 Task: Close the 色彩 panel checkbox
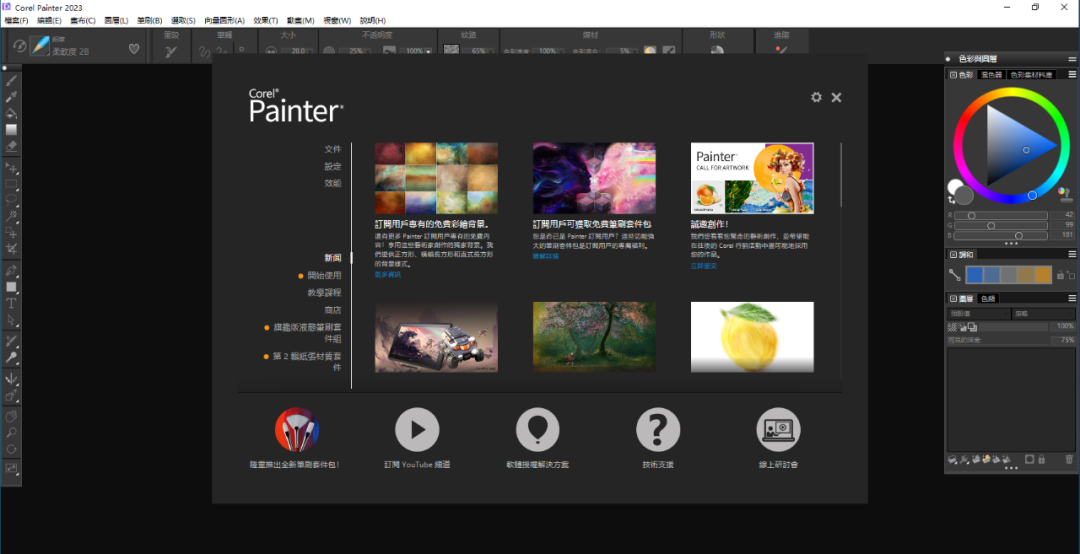click(x=953, y=74)
